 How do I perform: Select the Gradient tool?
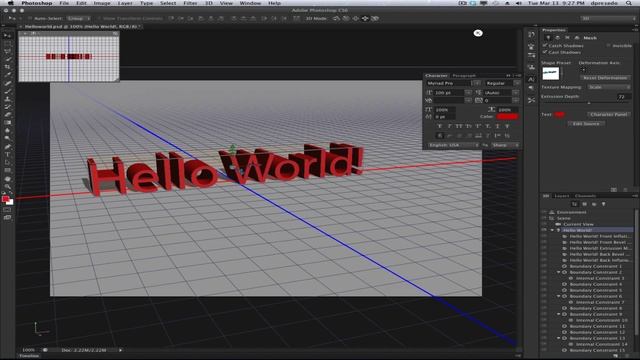click(x=7, y=123)
